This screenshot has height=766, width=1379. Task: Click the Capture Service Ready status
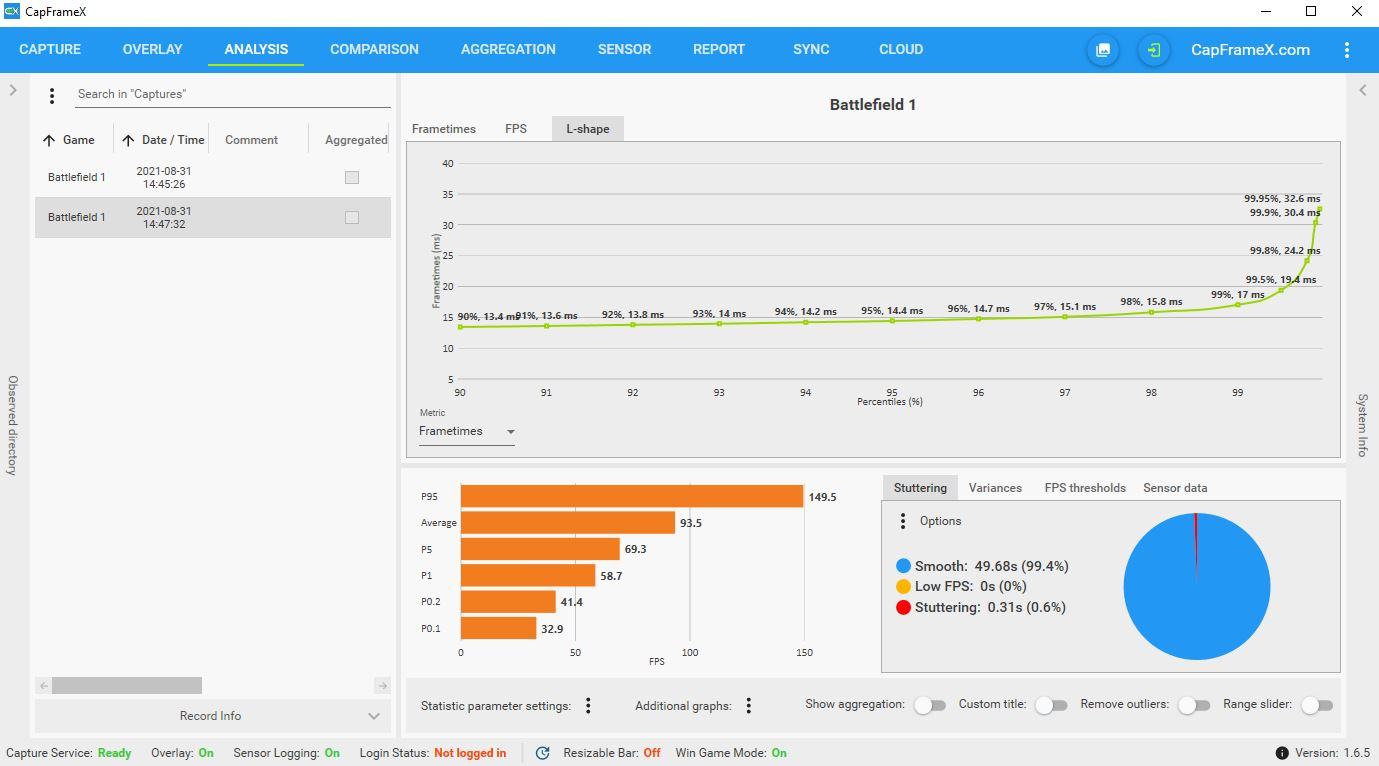click(114, 753)
